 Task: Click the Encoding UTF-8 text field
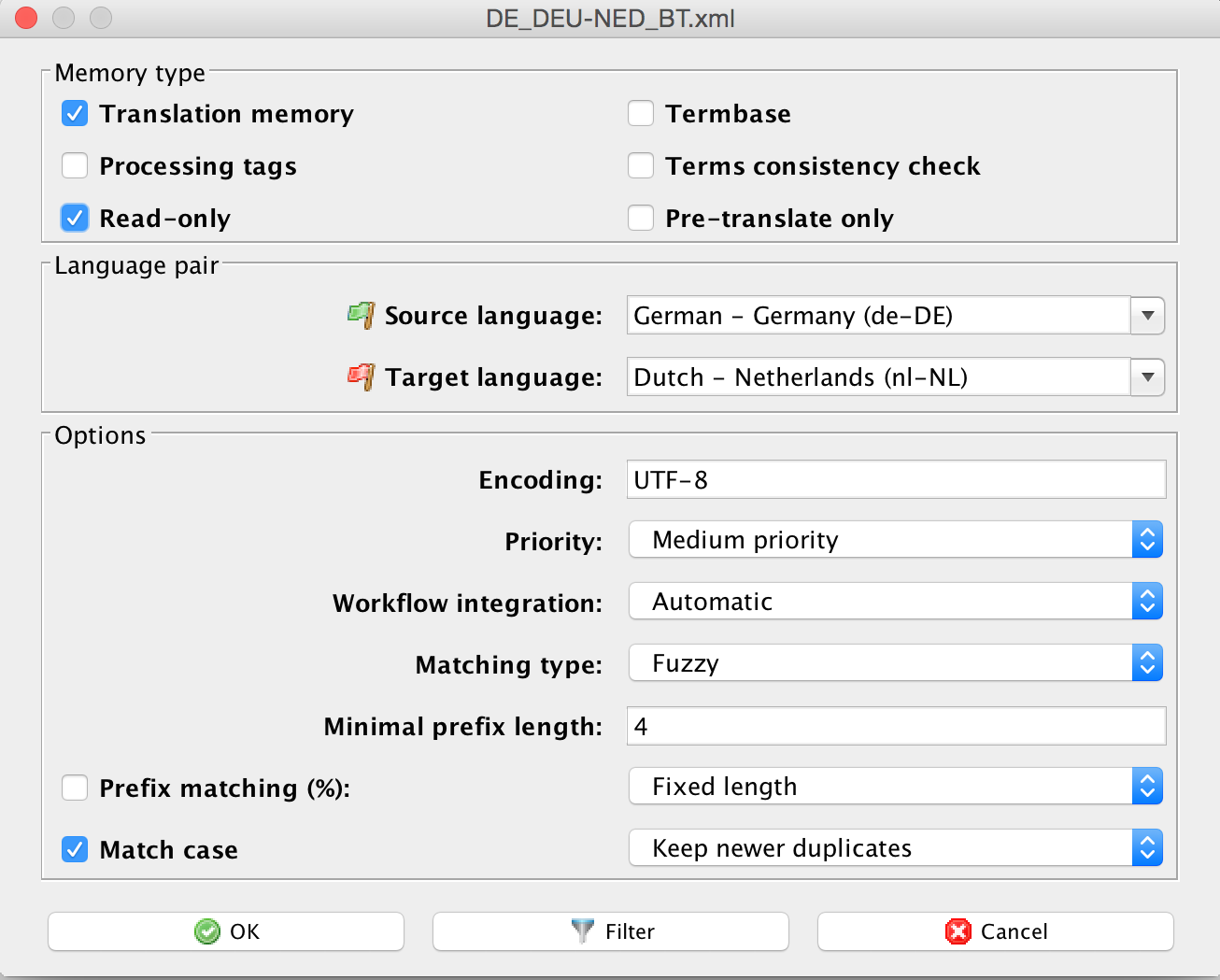(895, 479)
